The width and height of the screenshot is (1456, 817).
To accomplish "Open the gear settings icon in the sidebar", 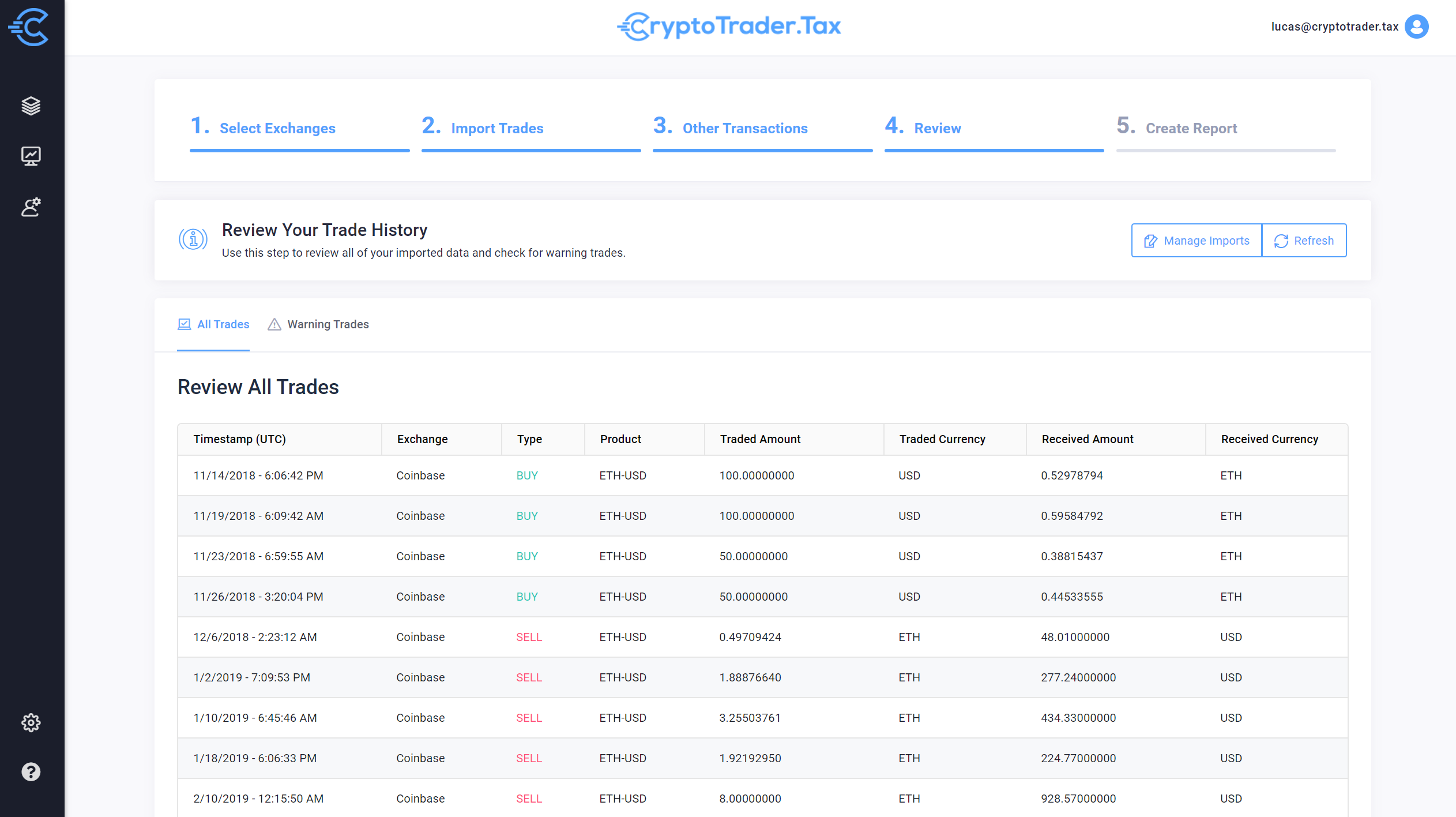I will click(31, 722).
